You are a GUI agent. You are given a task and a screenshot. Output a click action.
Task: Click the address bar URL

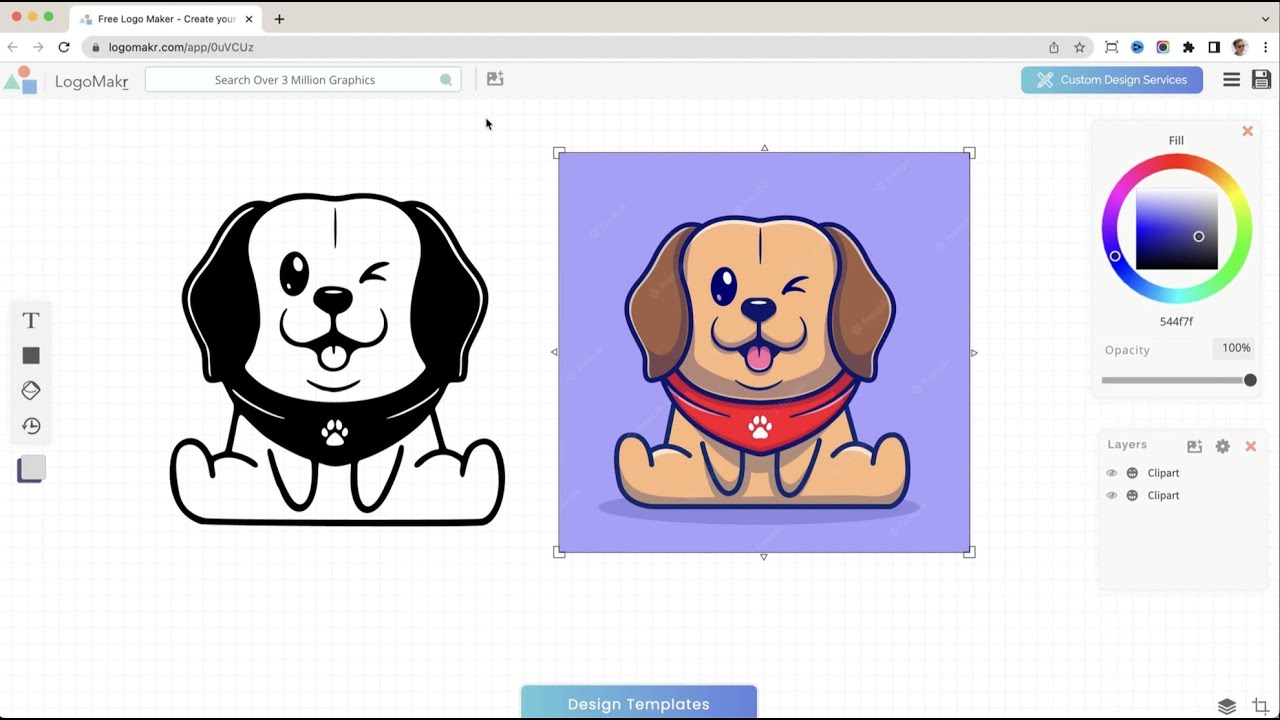tap(181, 47)
